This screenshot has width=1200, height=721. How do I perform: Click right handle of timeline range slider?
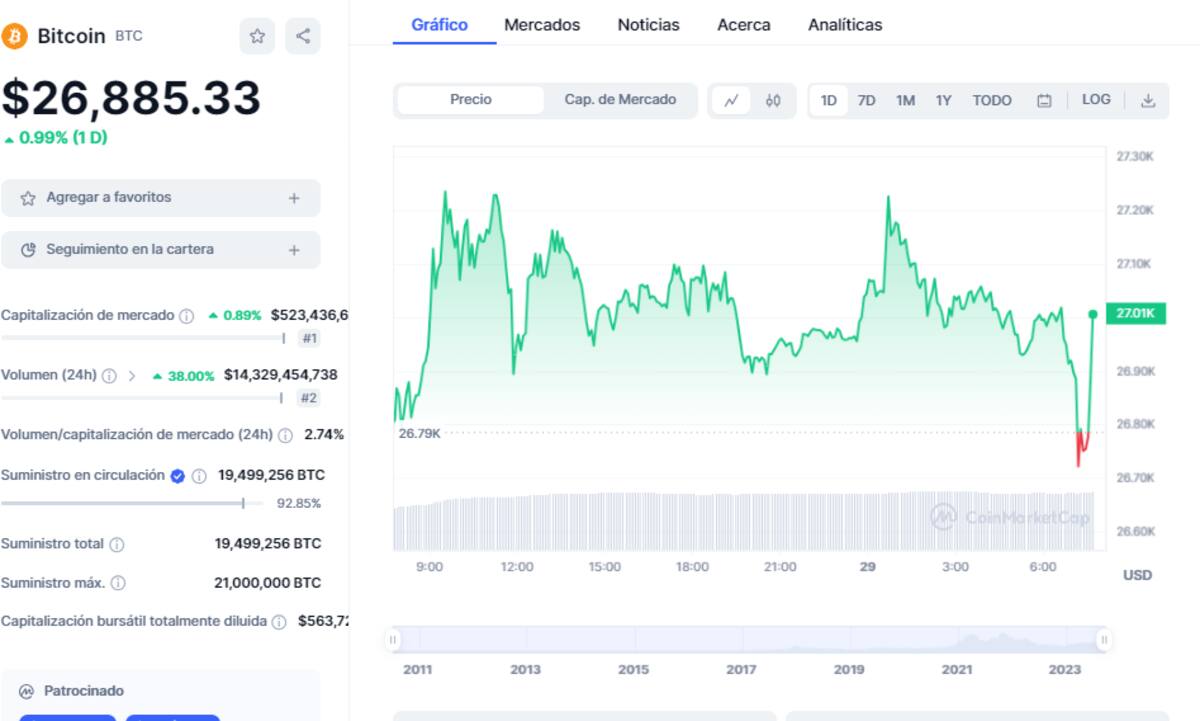(1104, 639)
